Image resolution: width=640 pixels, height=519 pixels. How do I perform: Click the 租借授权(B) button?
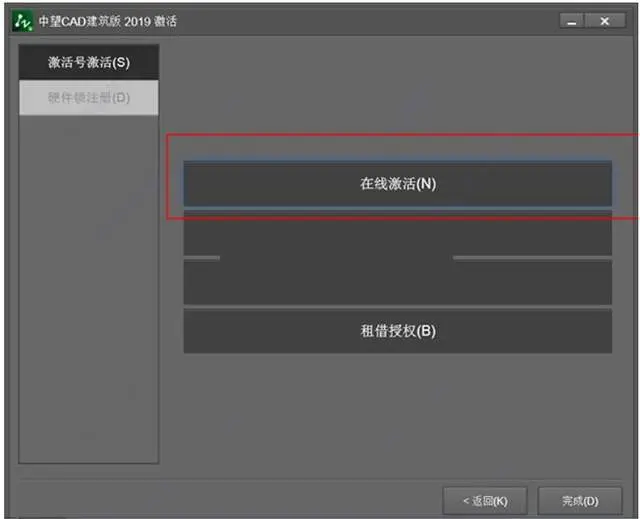pyautogui.click(x=398, y=331)
